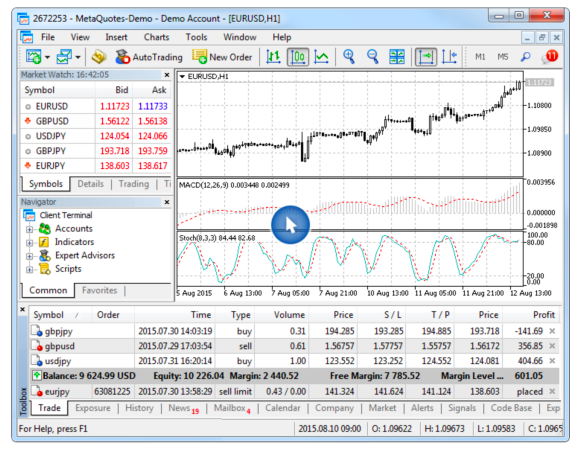The height and width of the screenshot is (452, 581).
Task: Tile chart windows icon
Action: [x=397, y=57]
